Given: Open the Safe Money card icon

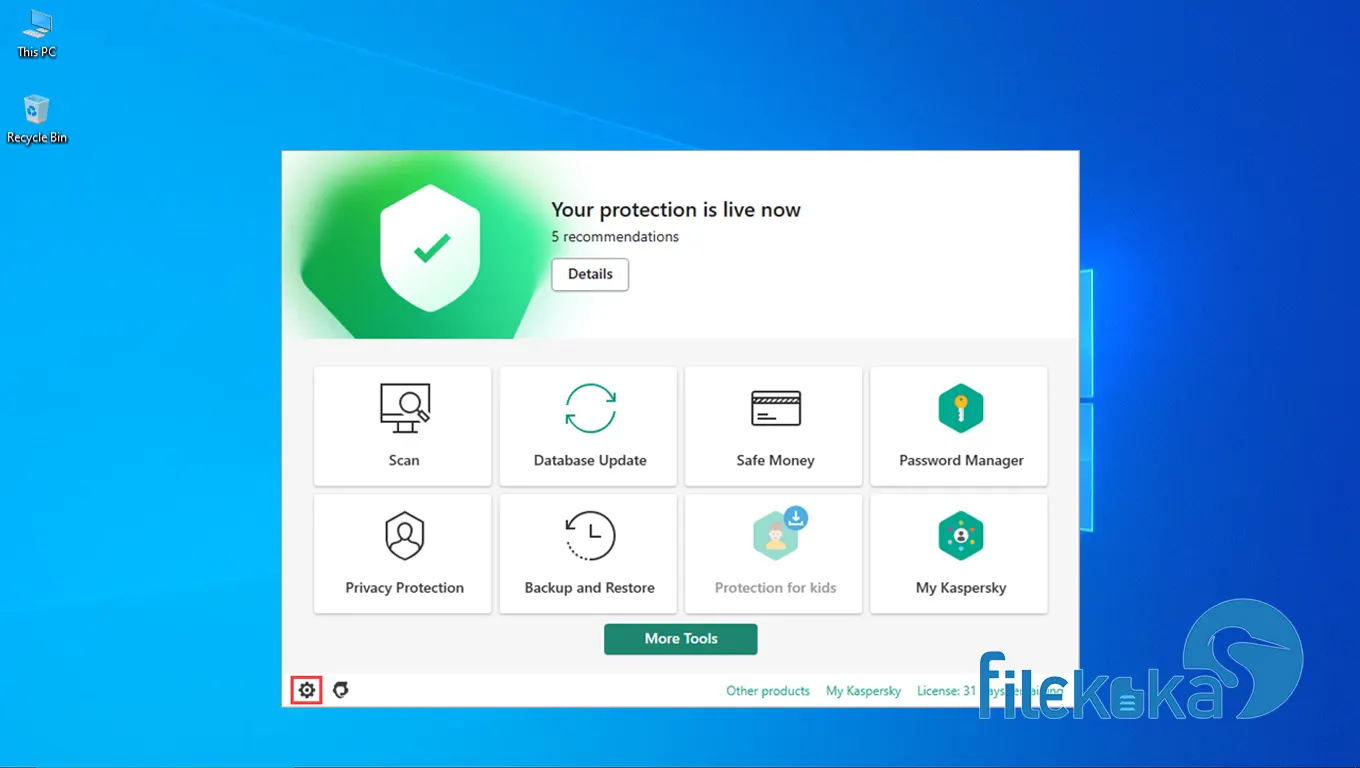Looking at the screenshot, I should [776, 408].
